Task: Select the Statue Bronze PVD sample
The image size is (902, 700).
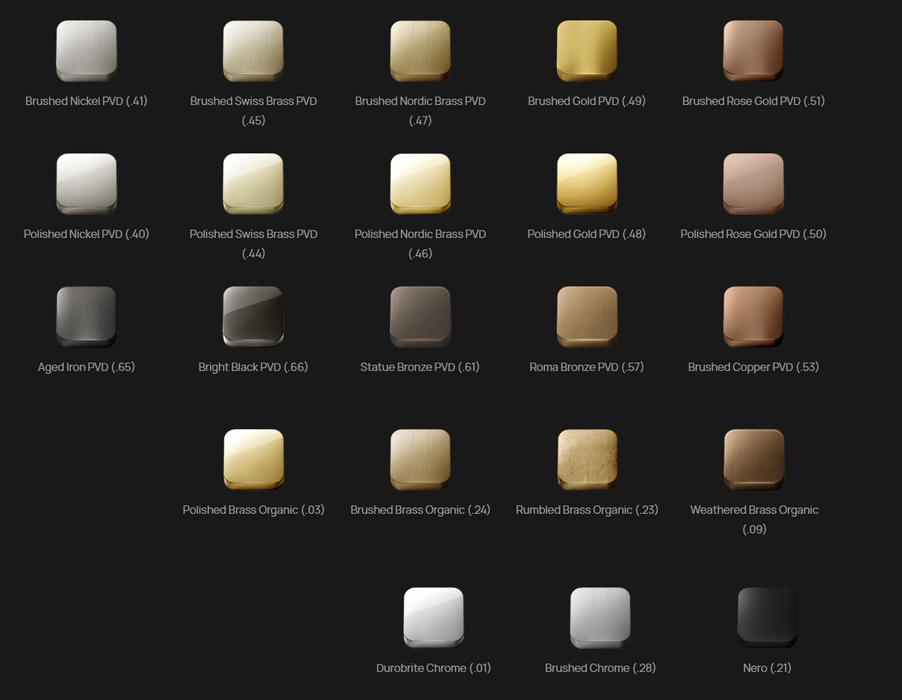Action: click(420, 316)
